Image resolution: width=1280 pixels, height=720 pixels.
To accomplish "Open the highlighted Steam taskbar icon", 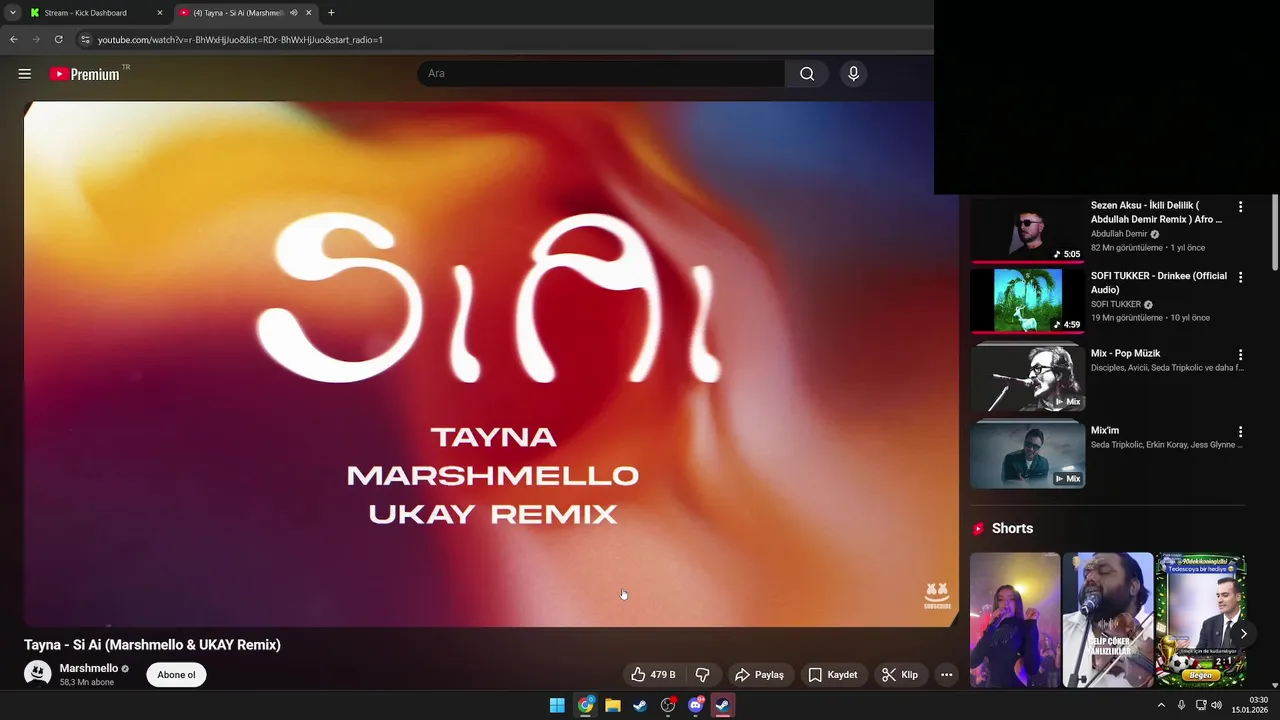I will click(722, 705).
